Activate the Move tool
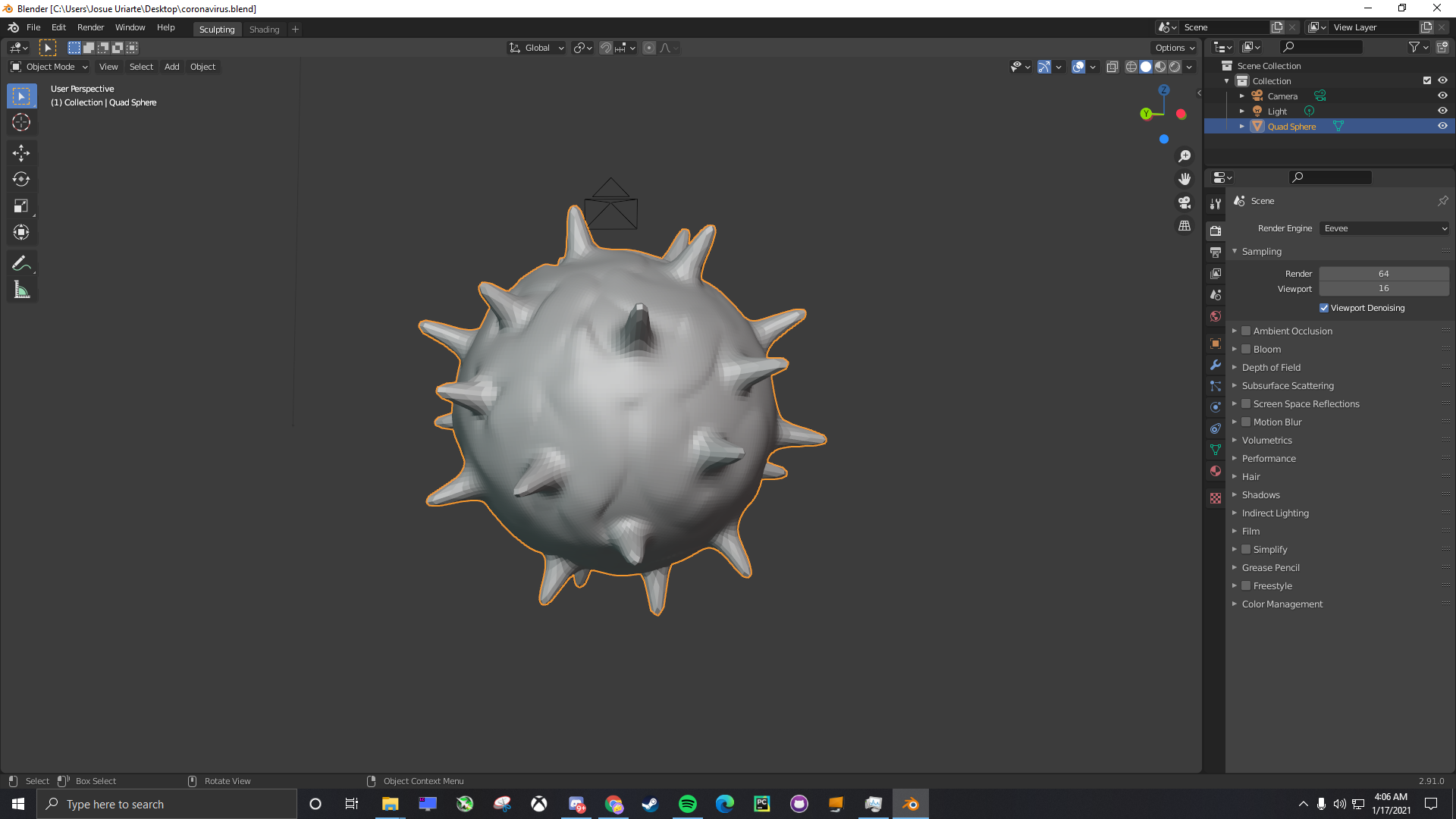Screen dimensions: 1456x819 click(x=21, y=153)
